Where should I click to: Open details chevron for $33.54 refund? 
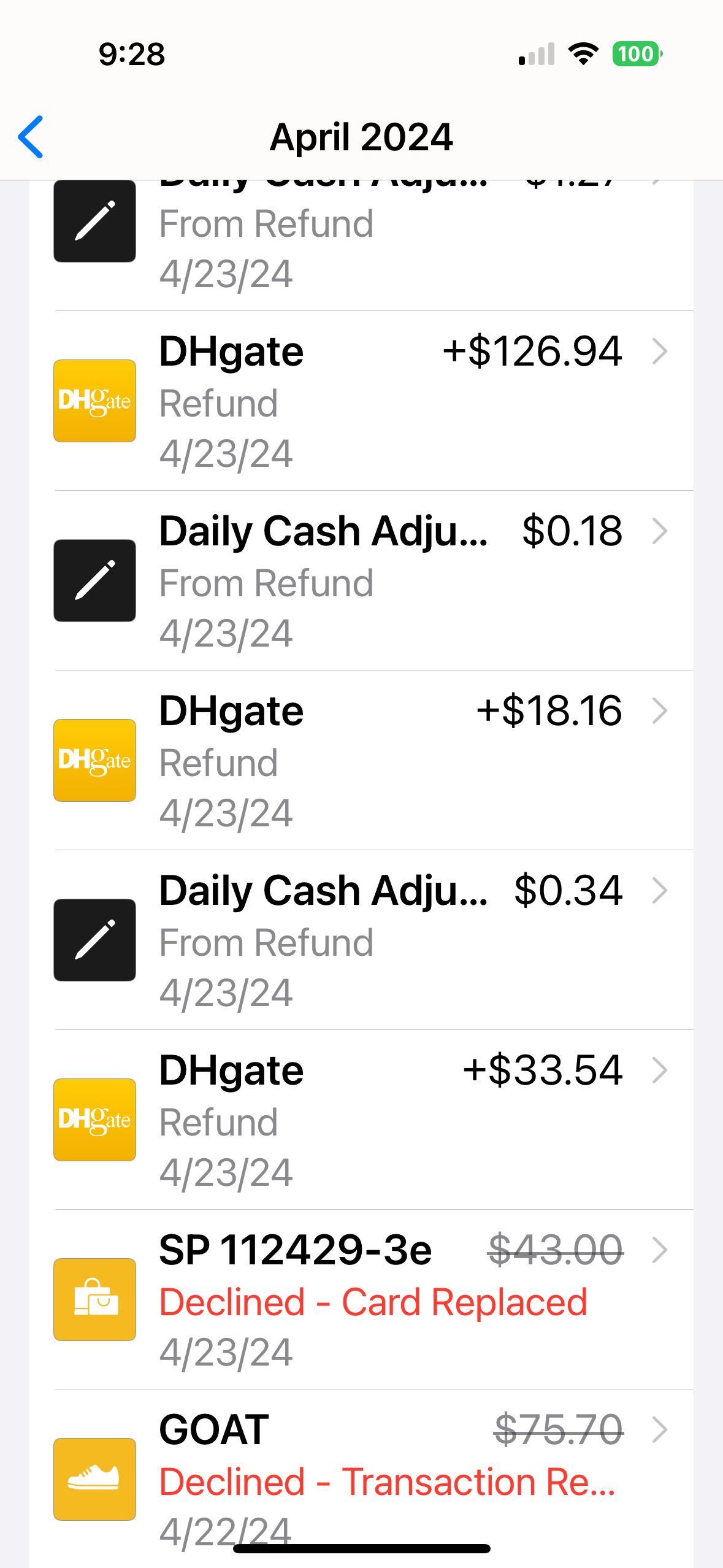click(x=660, y=1070)
